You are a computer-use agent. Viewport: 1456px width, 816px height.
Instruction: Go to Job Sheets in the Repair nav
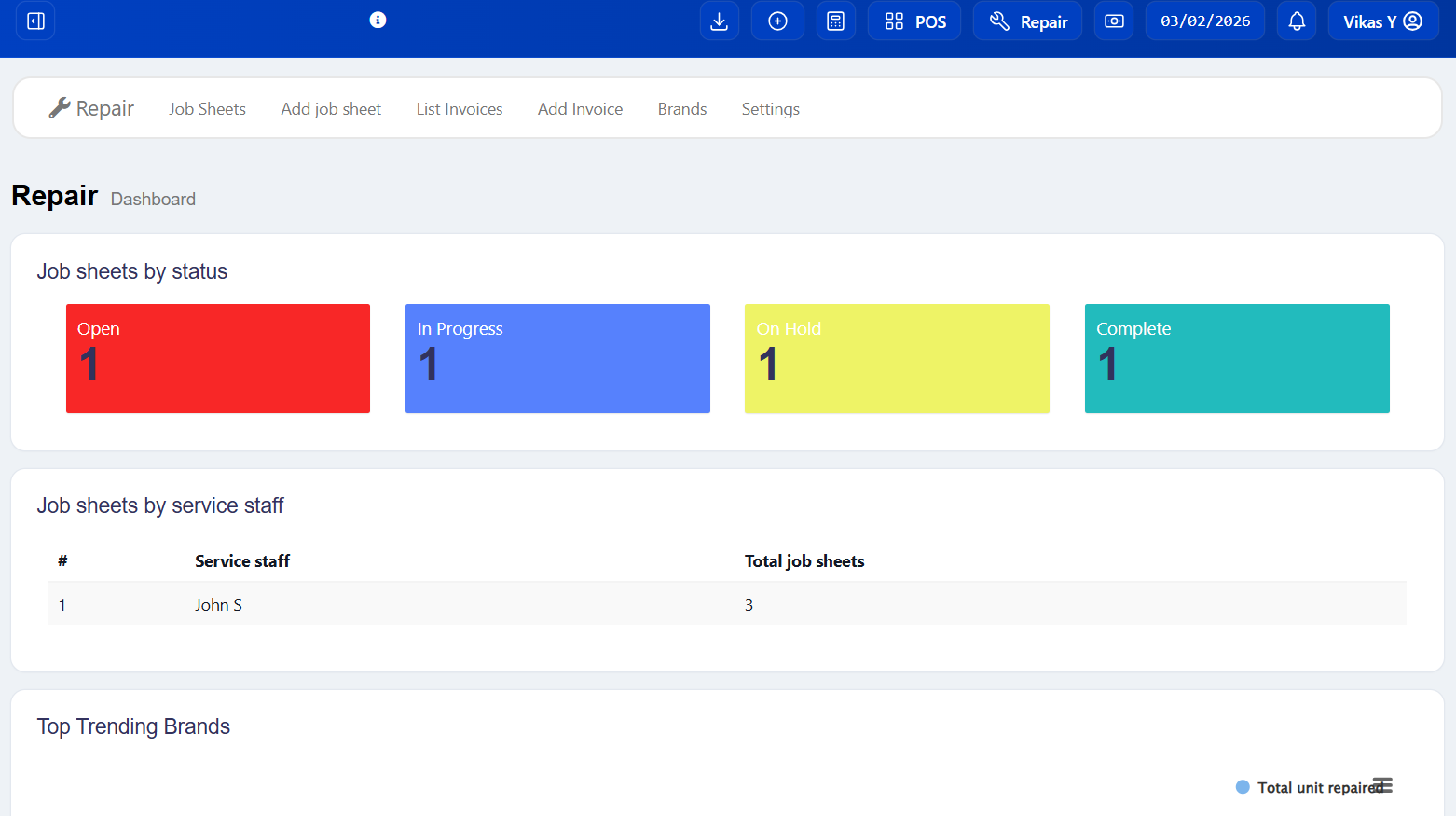pos(207,108)
